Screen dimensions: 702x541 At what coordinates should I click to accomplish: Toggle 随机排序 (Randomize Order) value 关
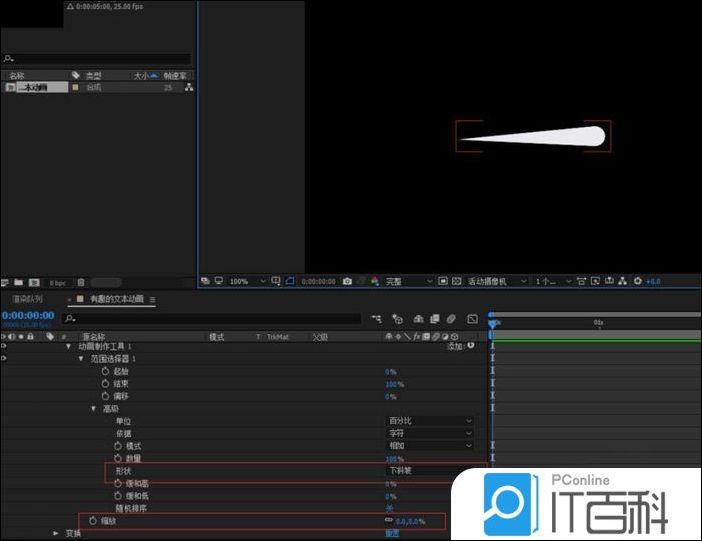point(390,508)
